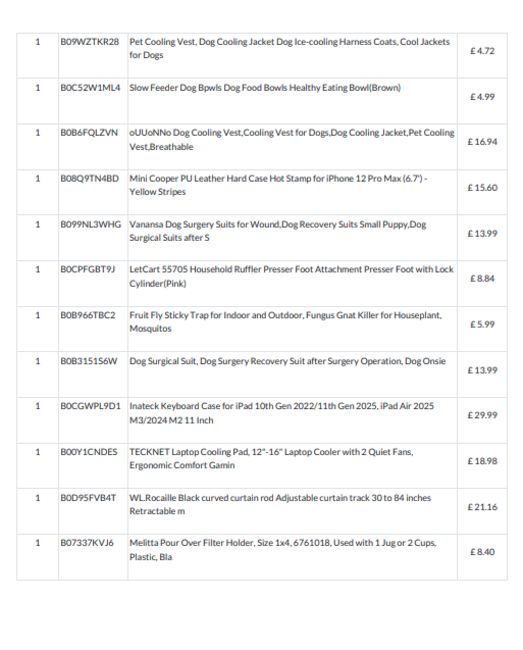Click product code B0B3151S6W
Screen dimensions: 523x650
click(x=89, y=361)
